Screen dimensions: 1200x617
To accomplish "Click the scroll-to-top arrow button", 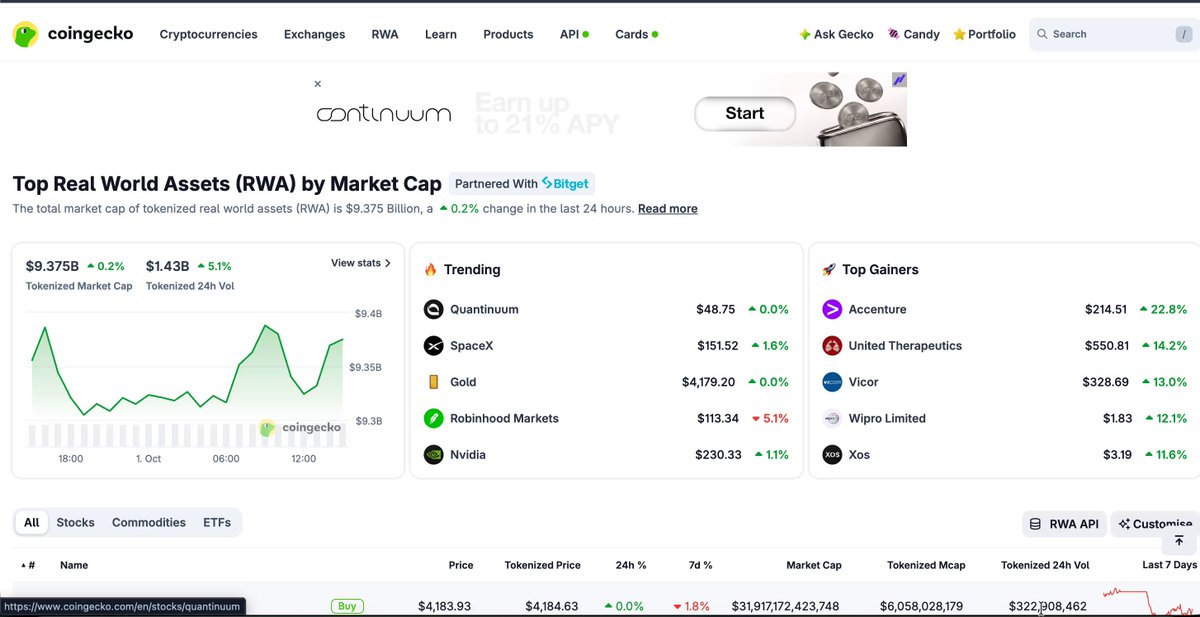I will [1179, 540].
